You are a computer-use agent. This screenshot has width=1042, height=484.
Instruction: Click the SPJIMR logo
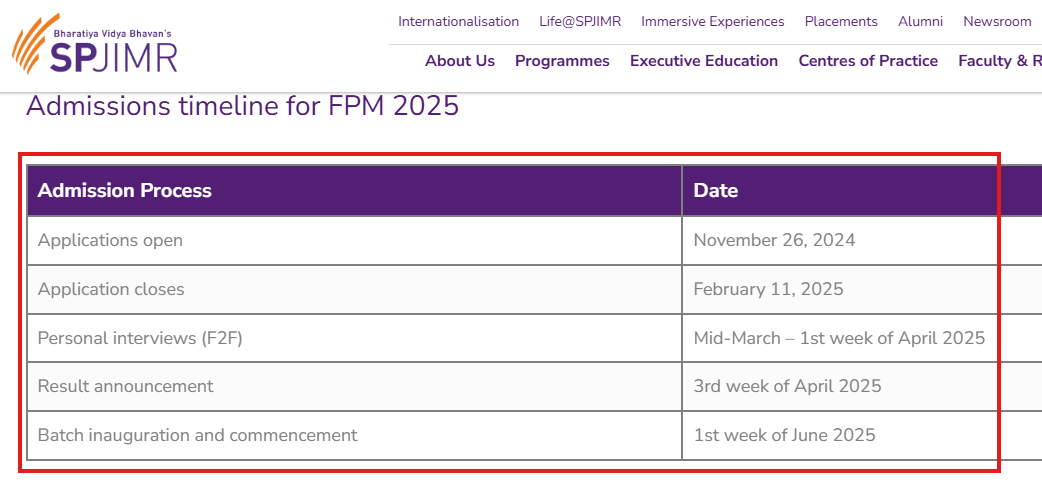[95, 44]
